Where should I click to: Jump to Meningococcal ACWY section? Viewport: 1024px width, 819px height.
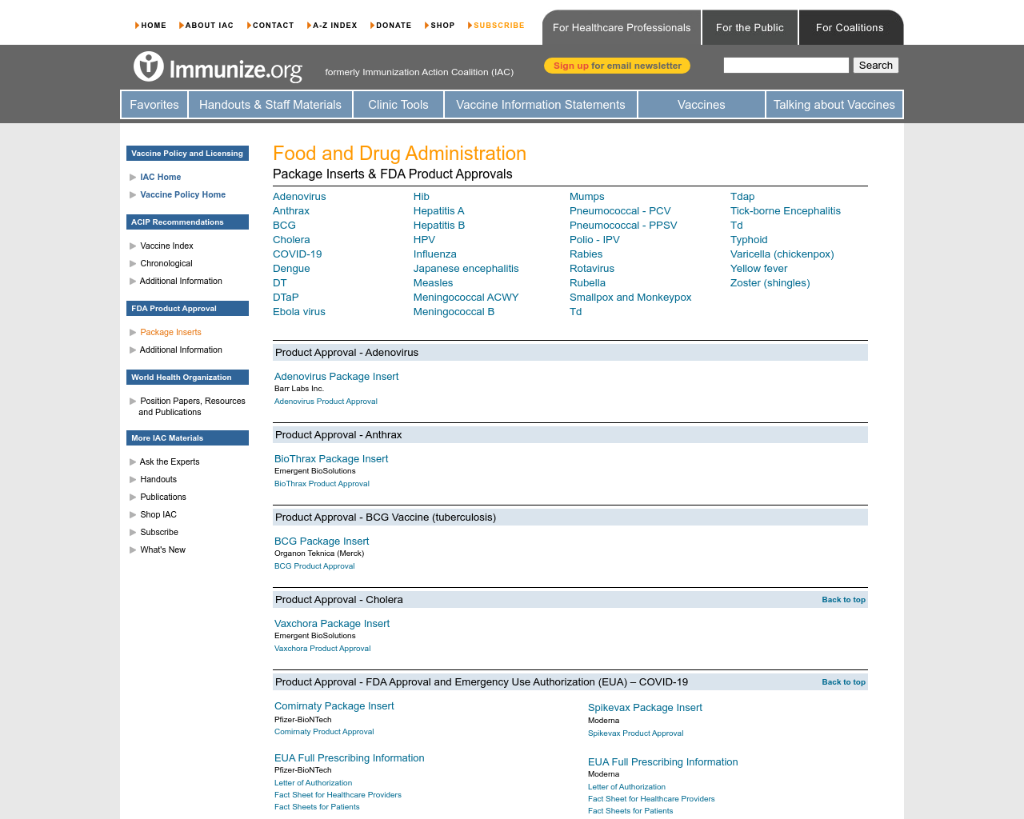tap(466, 297)
